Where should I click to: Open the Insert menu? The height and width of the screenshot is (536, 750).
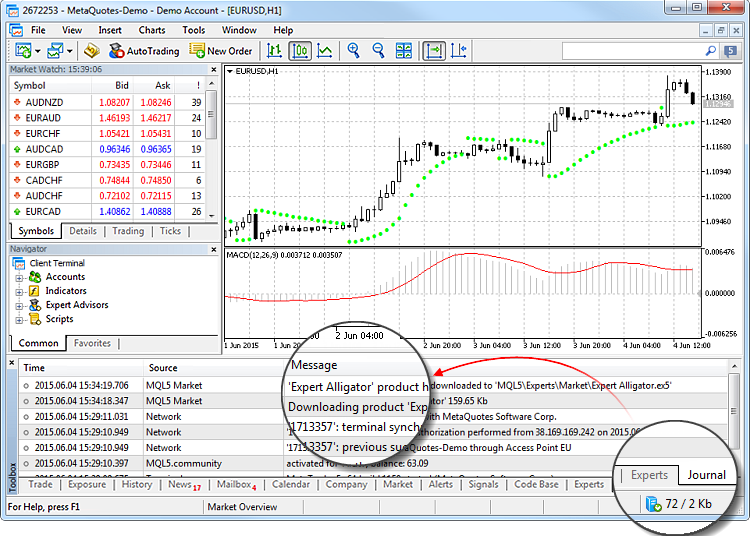coord(110,30)
